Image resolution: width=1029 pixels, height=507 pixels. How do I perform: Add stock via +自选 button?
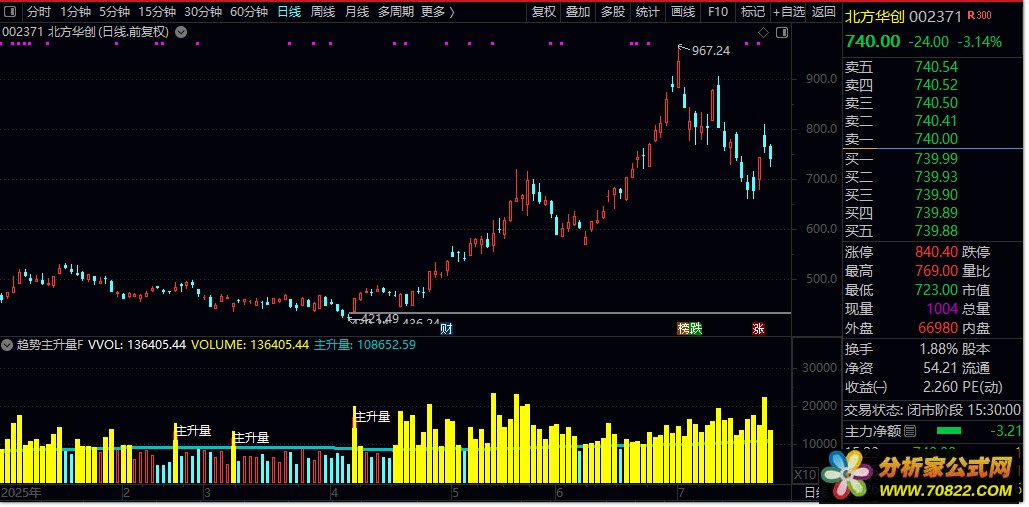pyautogui.click(x=788, y=12)
